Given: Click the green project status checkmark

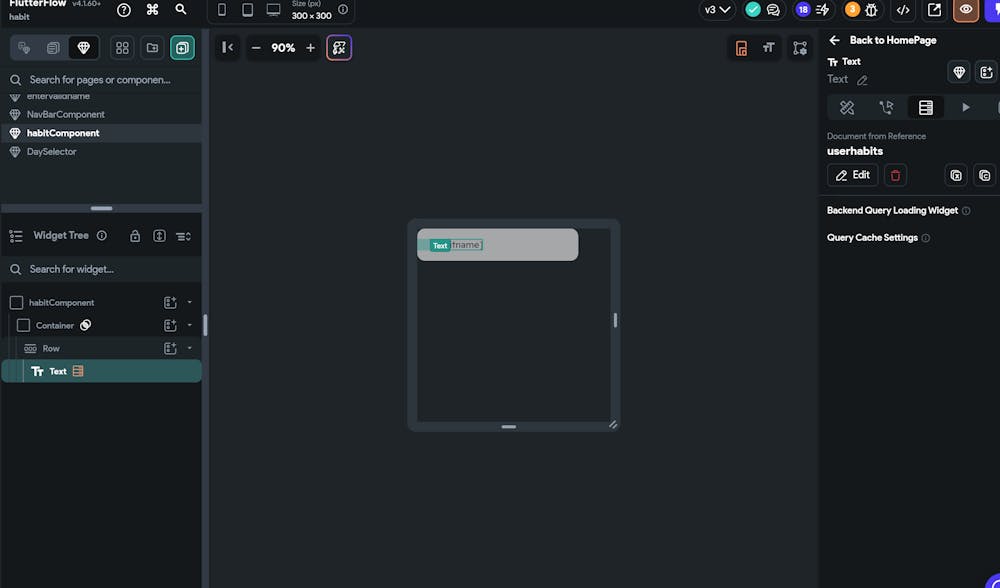Looking at the screenshot, I should click(753, 10).
